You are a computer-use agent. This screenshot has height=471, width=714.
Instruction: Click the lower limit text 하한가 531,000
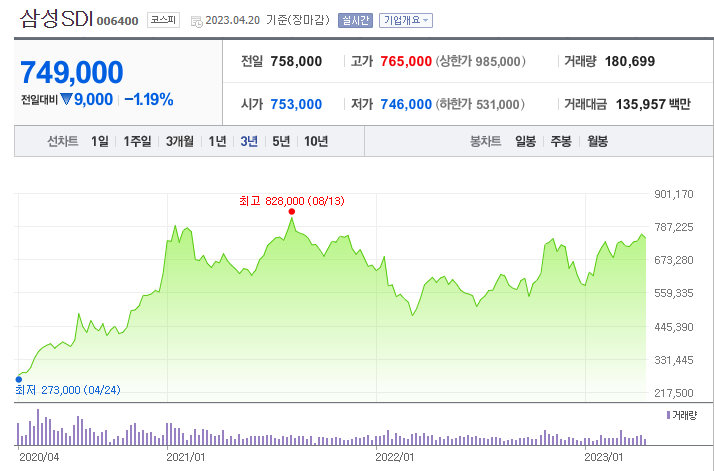pos(481,104)
